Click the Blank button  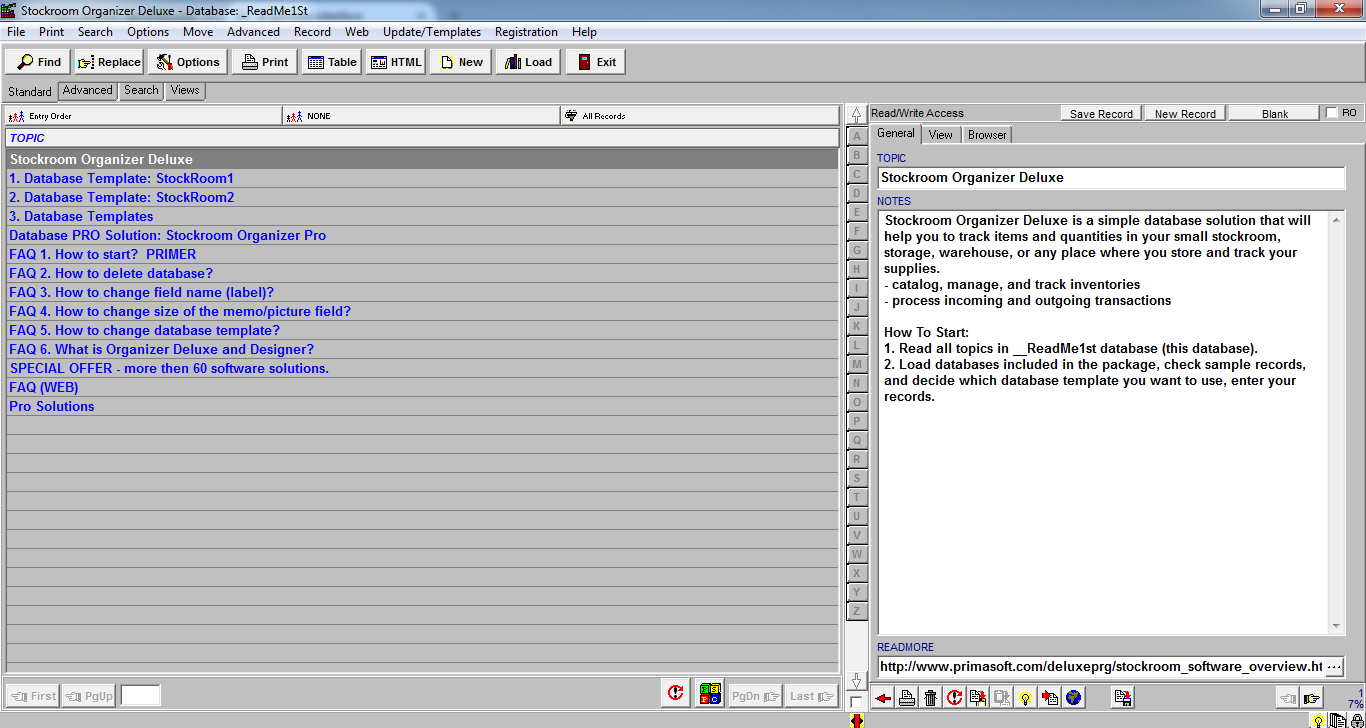[1275, 114]
